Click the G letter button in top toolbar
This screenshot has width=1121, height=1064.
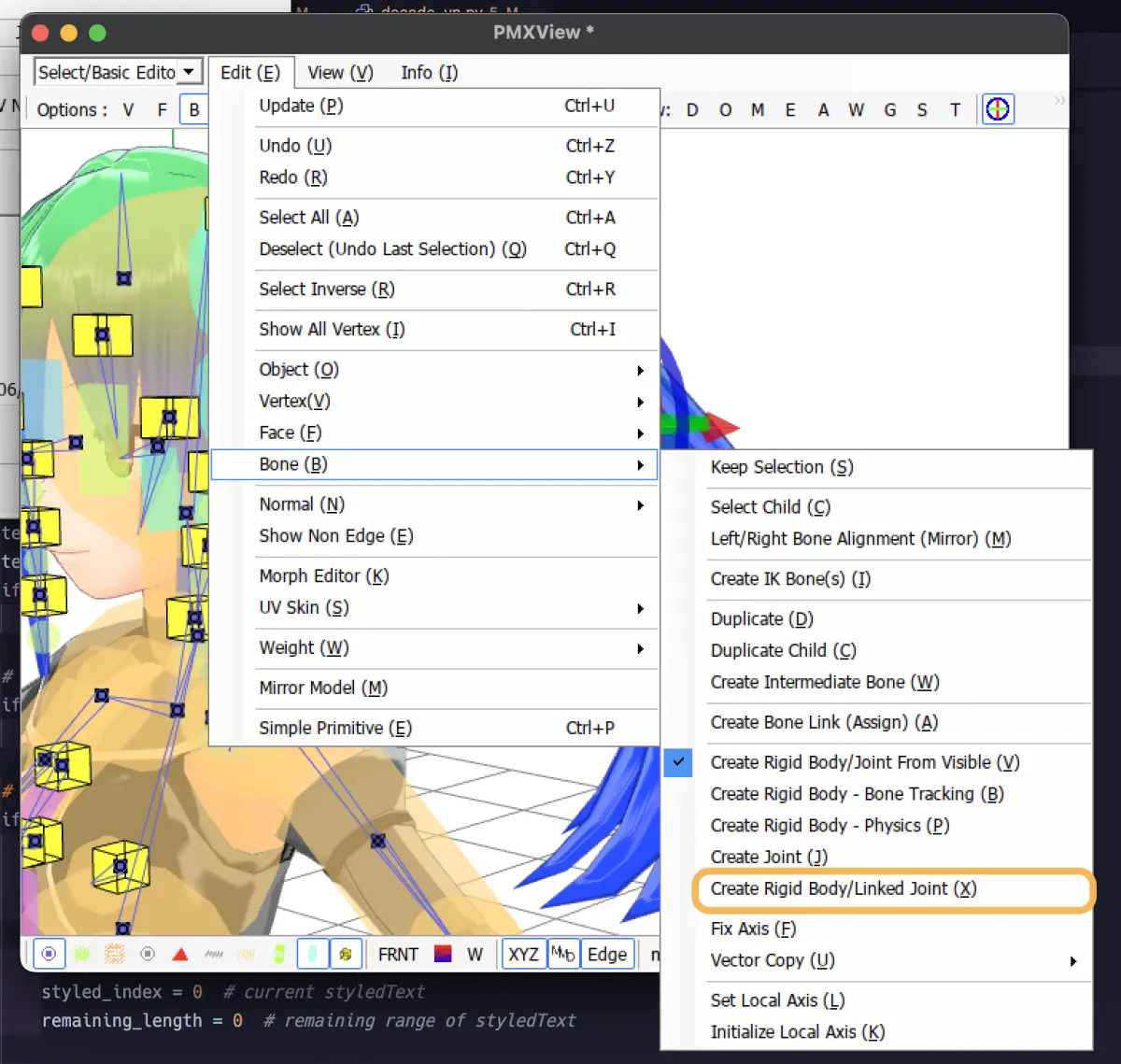pyautogui.click(x=889, y=110)
